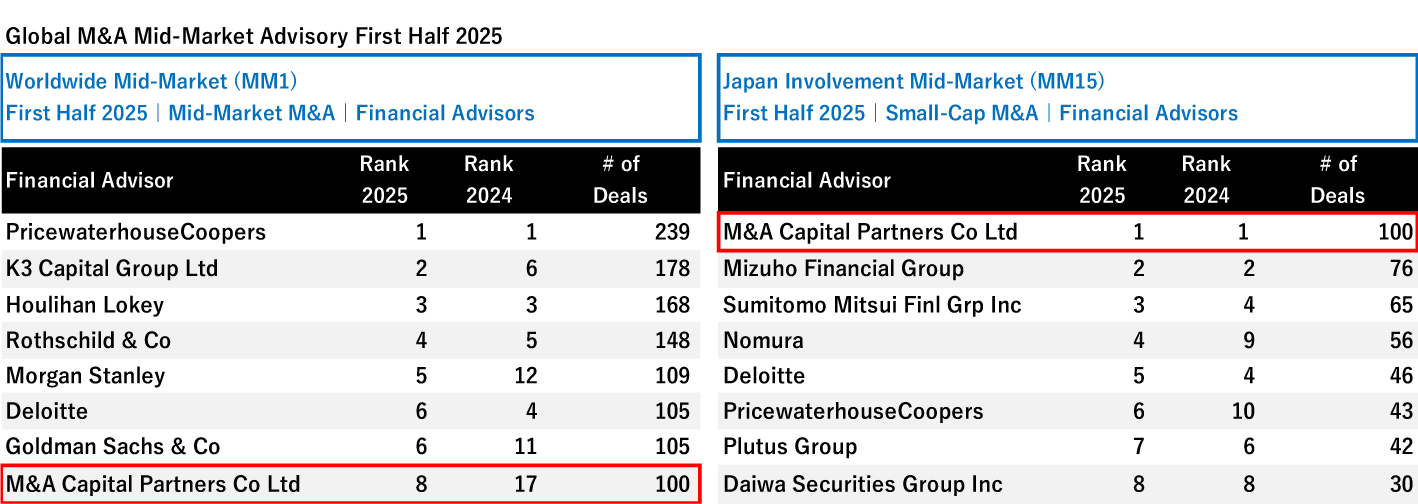Select Daiwa Securities Group Inc row
Viewport: 1418px width, 504px height.
(x=1068, y=484)
